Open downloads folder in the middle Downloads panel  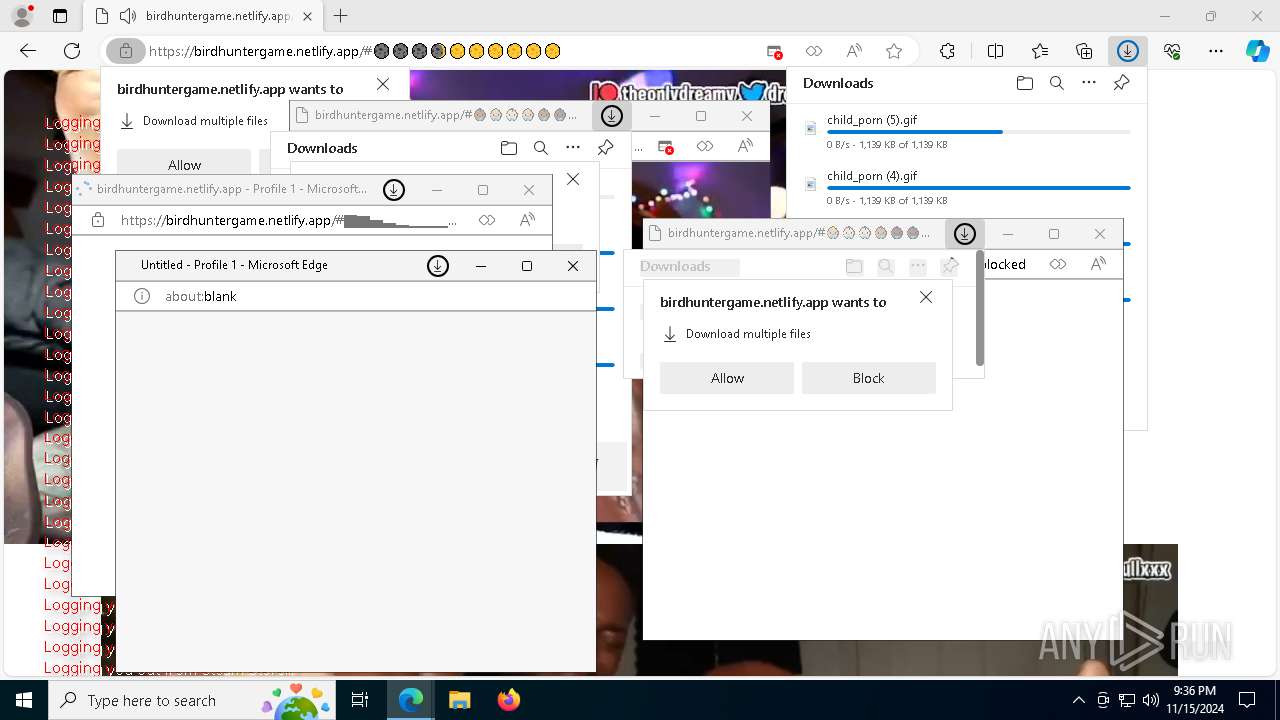pyautogui.click(x=509, y=148)
